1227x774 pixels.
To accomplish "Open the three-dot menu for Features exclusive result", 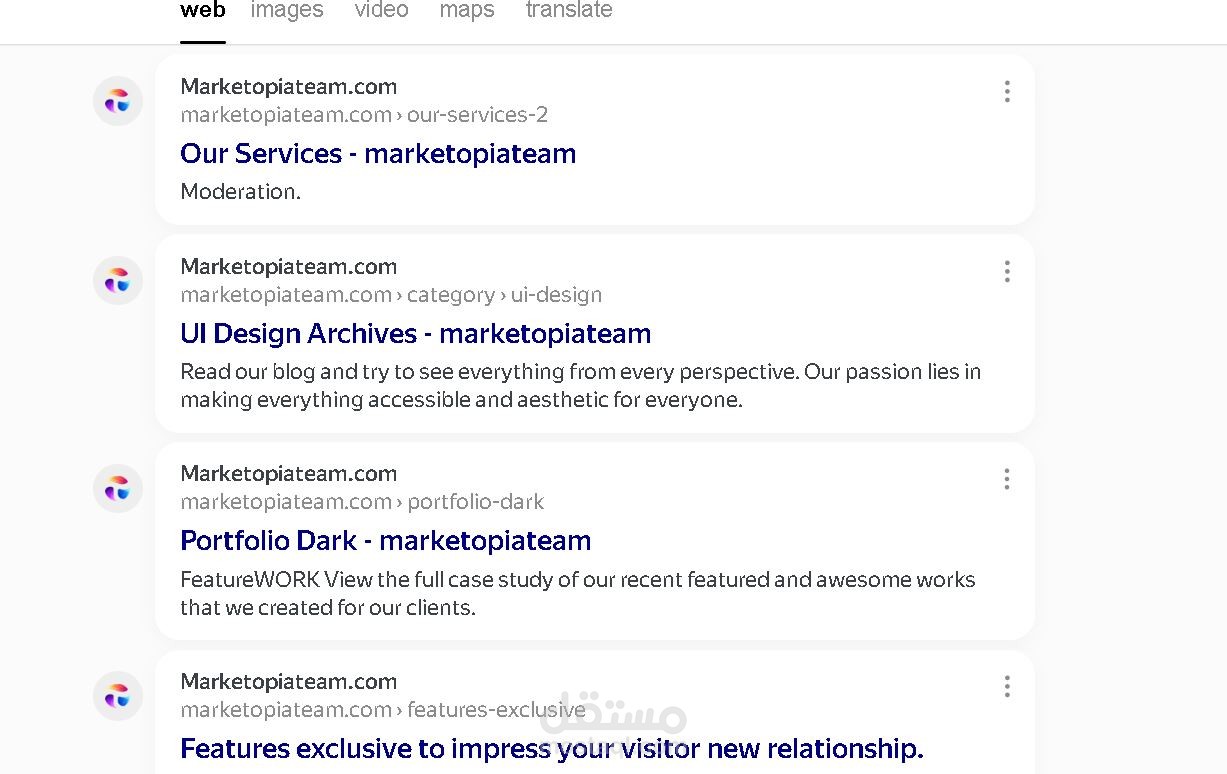I will click(x=1007, y=686).
